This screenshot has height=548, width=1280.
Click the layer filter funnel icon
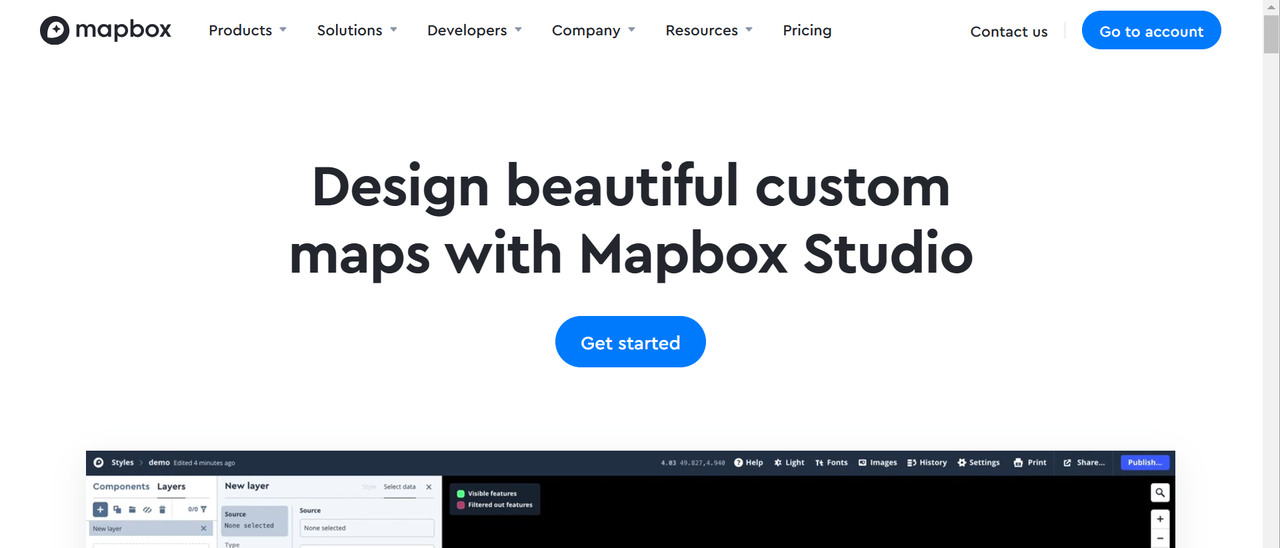[203, 509]
